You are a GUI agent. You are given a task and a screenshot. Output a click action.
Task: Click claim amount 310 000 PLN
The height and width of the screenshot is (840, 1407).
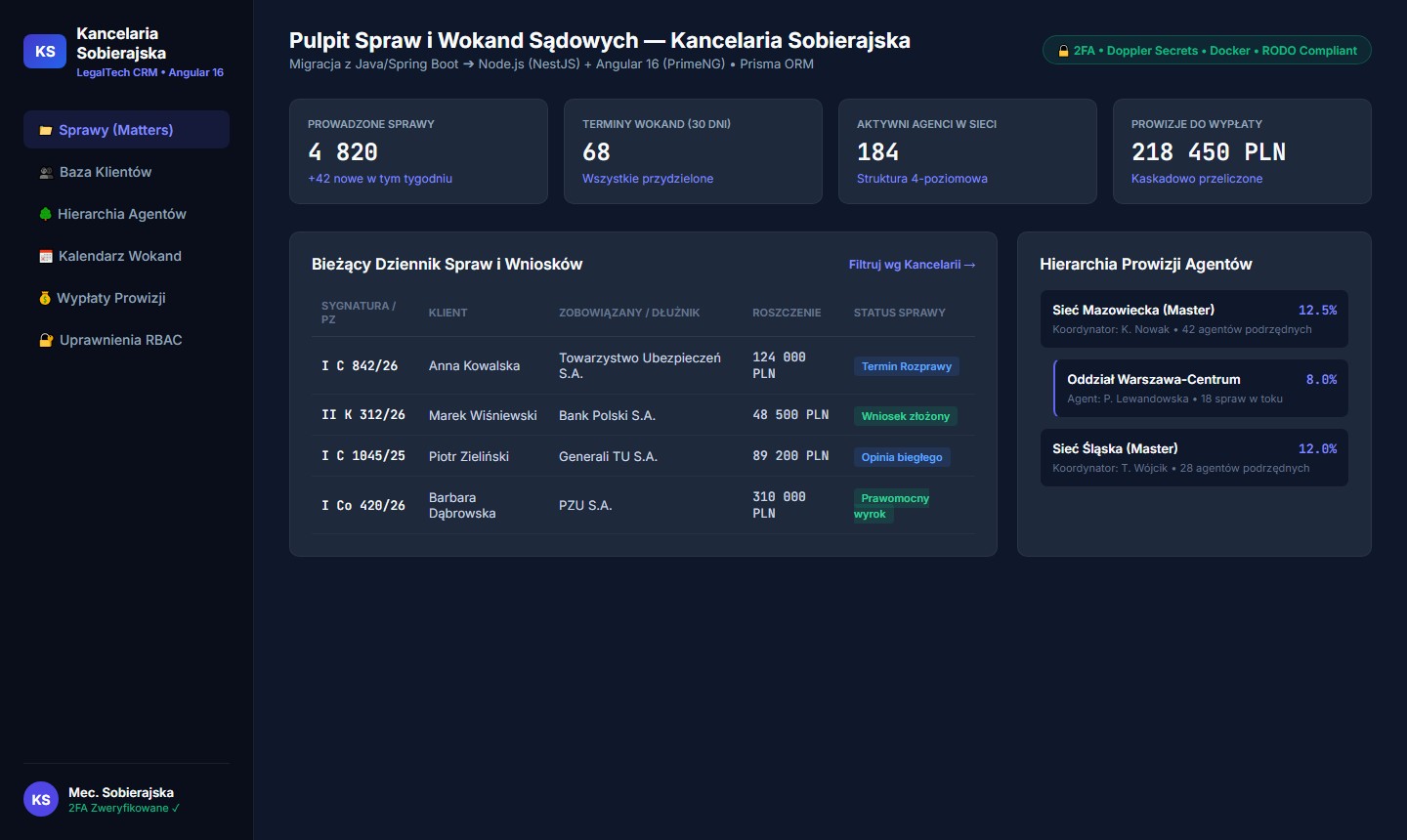[779, 506]
